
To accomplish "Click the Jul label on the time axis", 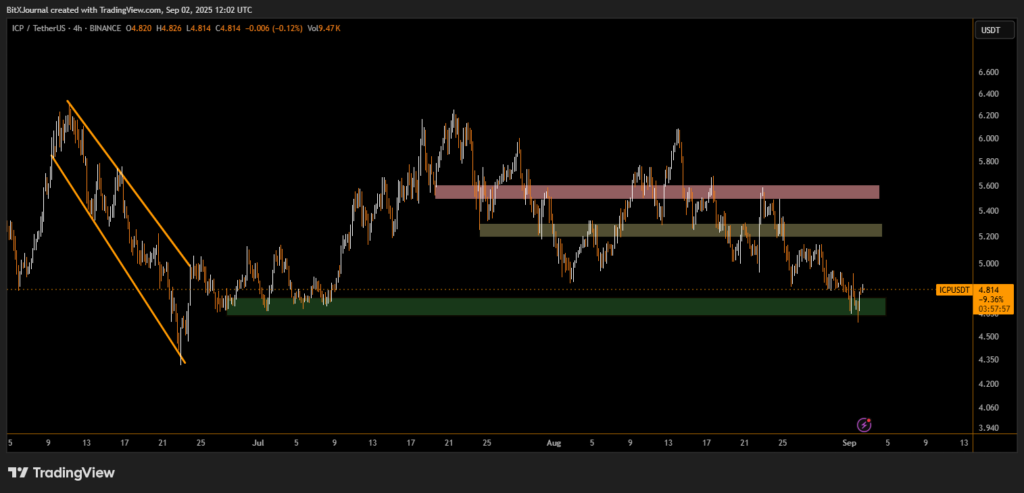I will [x=258, y=441].
